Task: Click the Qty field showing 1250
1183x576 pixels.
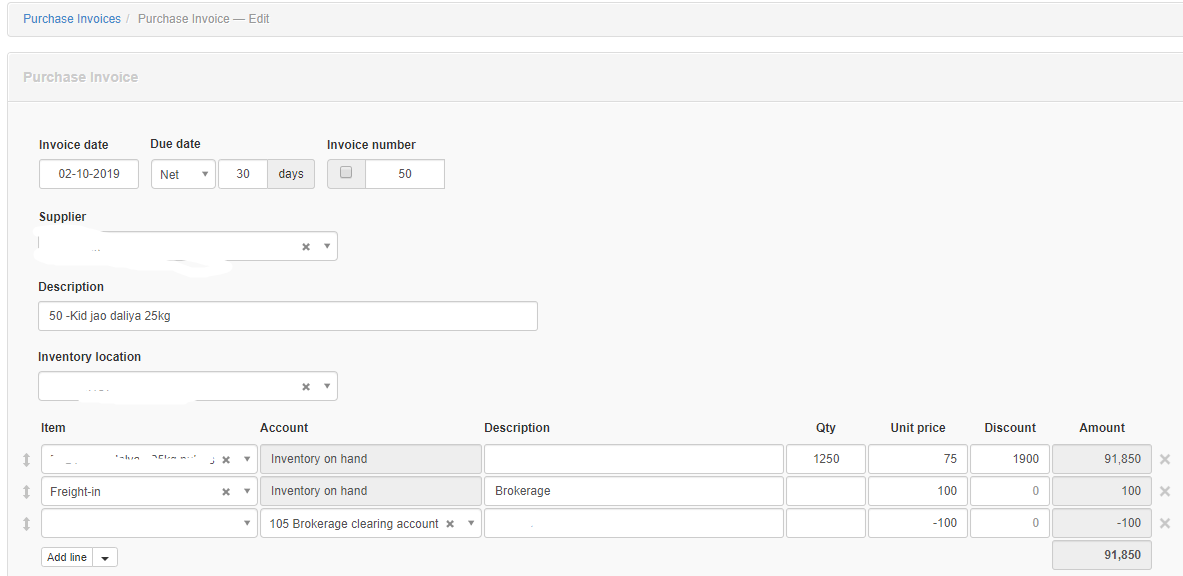Action: click(x=825, y=459)
